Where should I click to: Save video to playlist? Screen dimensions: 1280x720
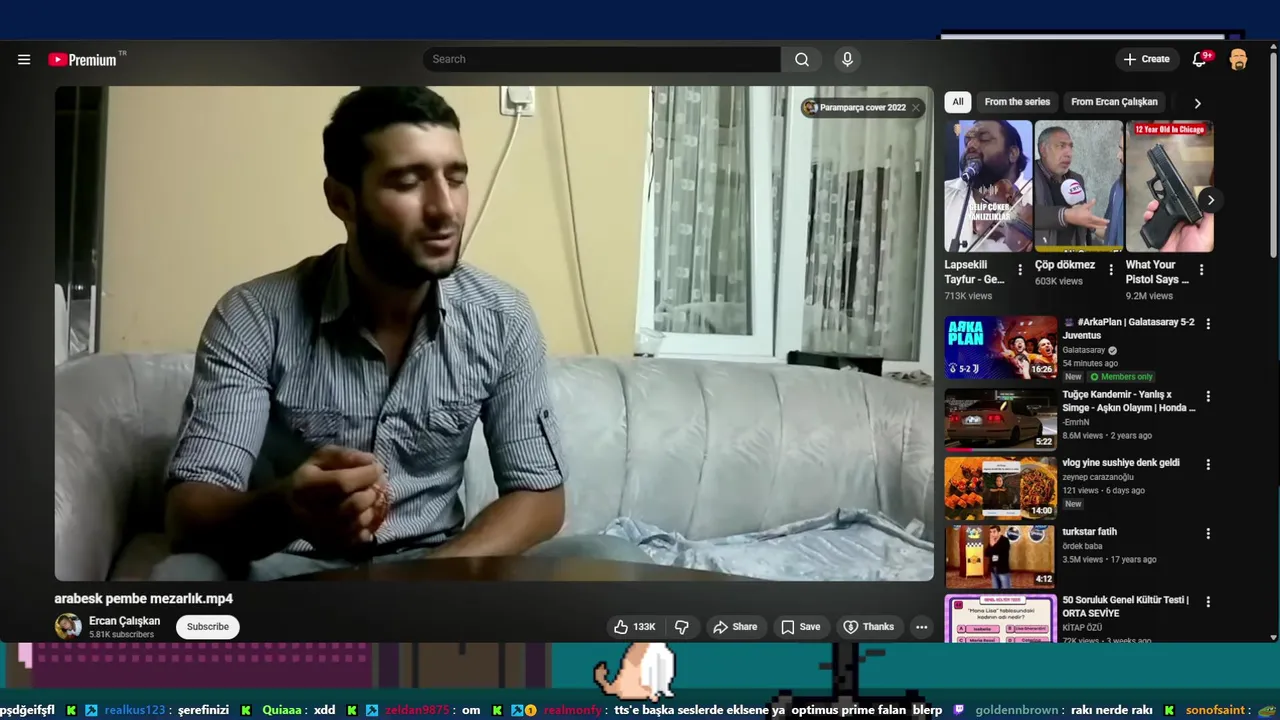point(800,627)
